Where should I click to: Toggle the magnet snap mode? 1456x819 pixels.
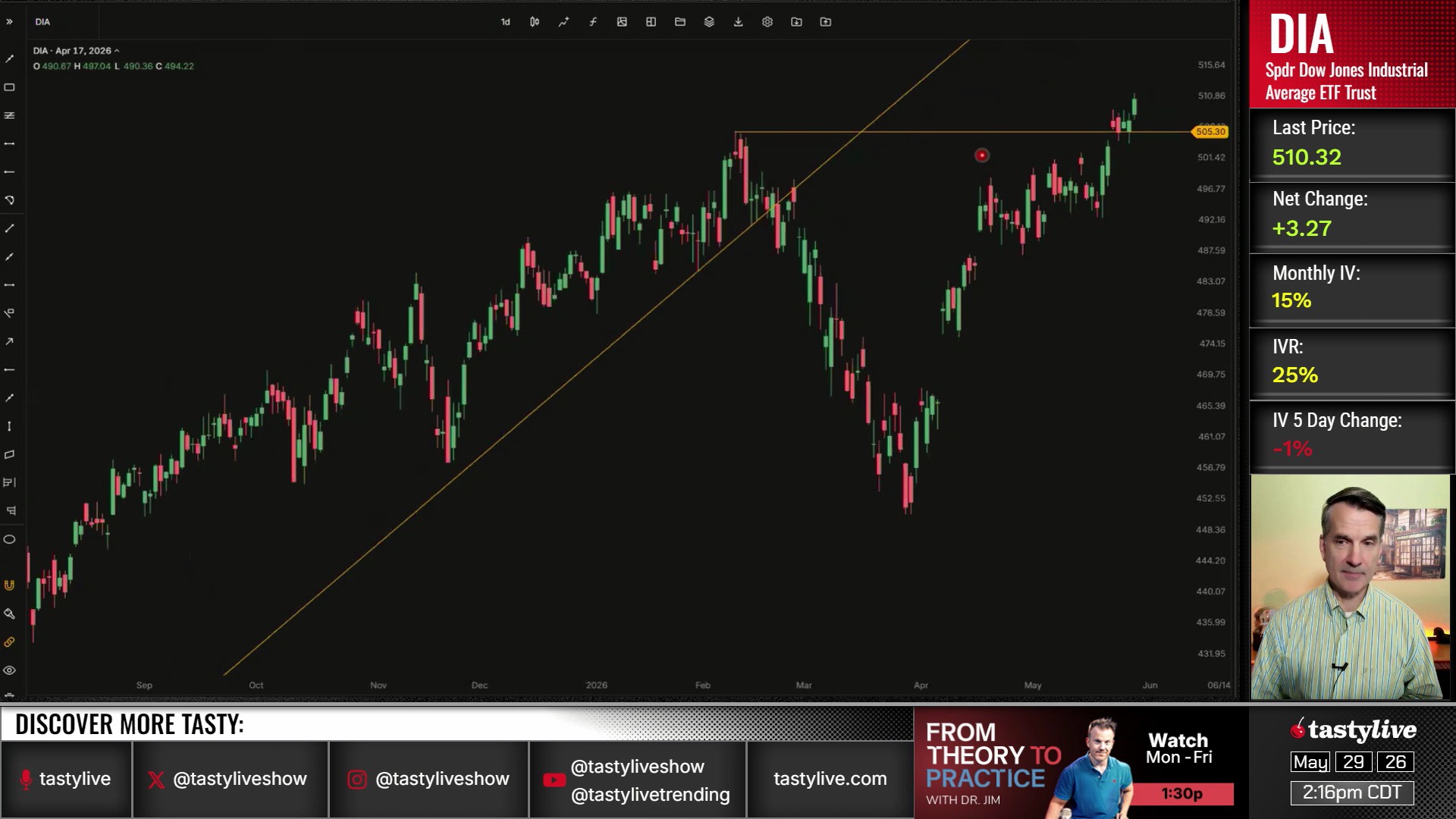pos(9,585)
